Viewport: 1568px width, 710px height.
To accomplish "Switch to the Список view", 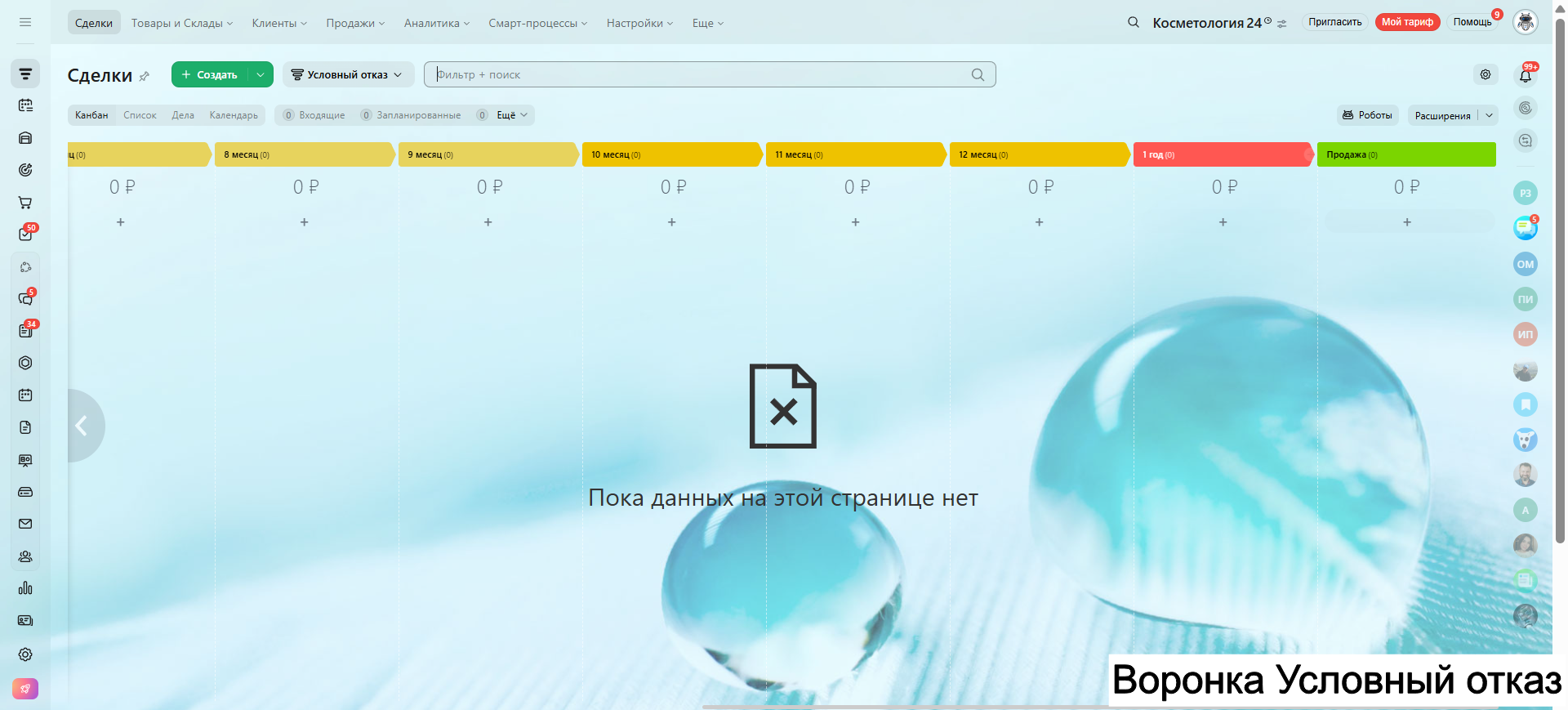I will click(x=140, y=115).
